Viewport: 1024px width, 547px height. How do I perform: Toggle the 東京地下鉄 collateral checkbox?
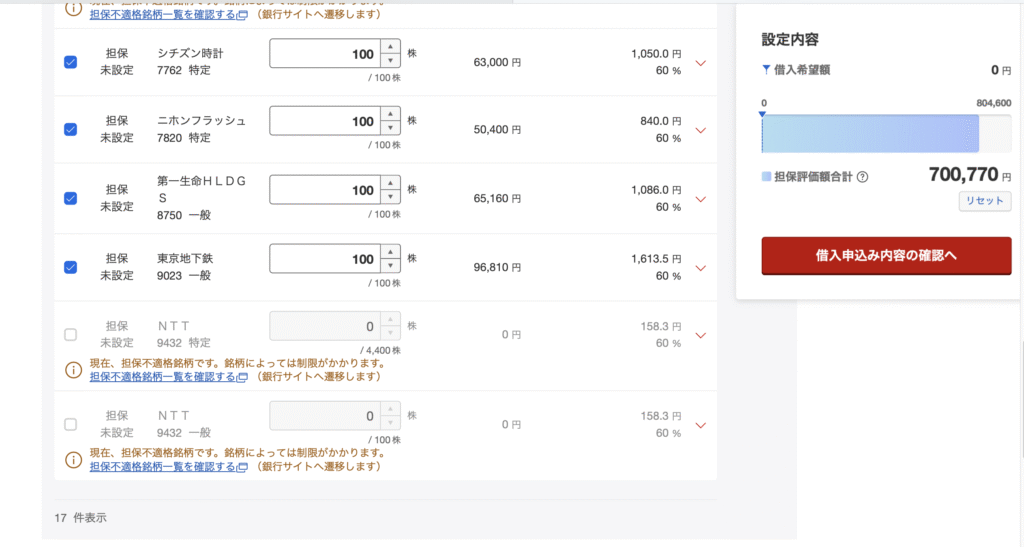[x=70, y=267]
